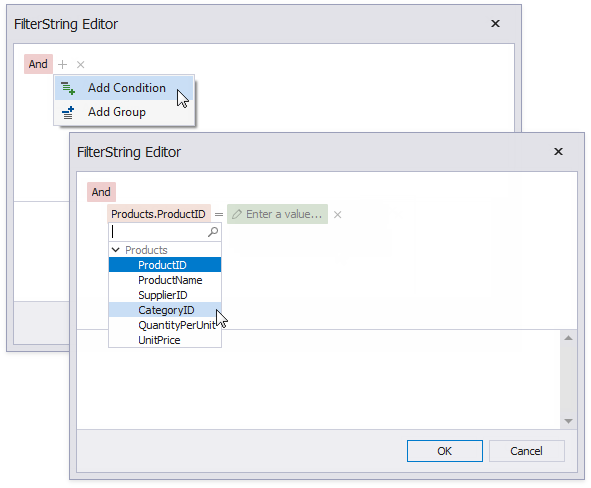Viewport: 591px width, 488px height.
Task: Click the Add Condition icon in popup menu
Action: [x=68, y=88]
